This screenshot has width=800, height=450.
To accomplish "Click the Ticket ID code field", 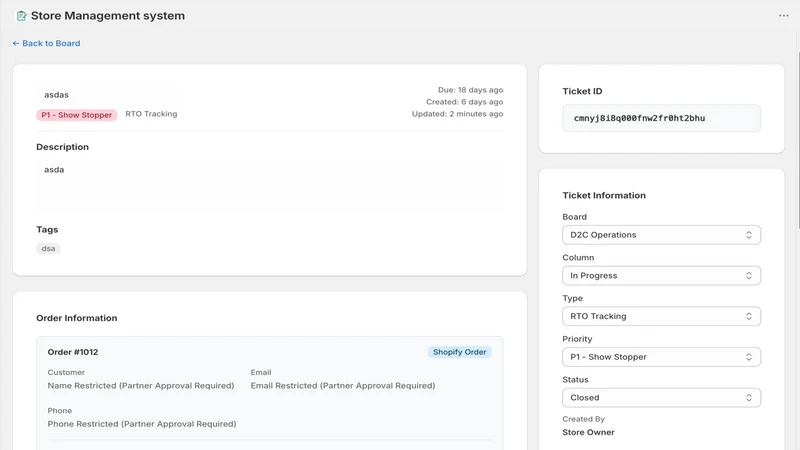I will [661, 118].
